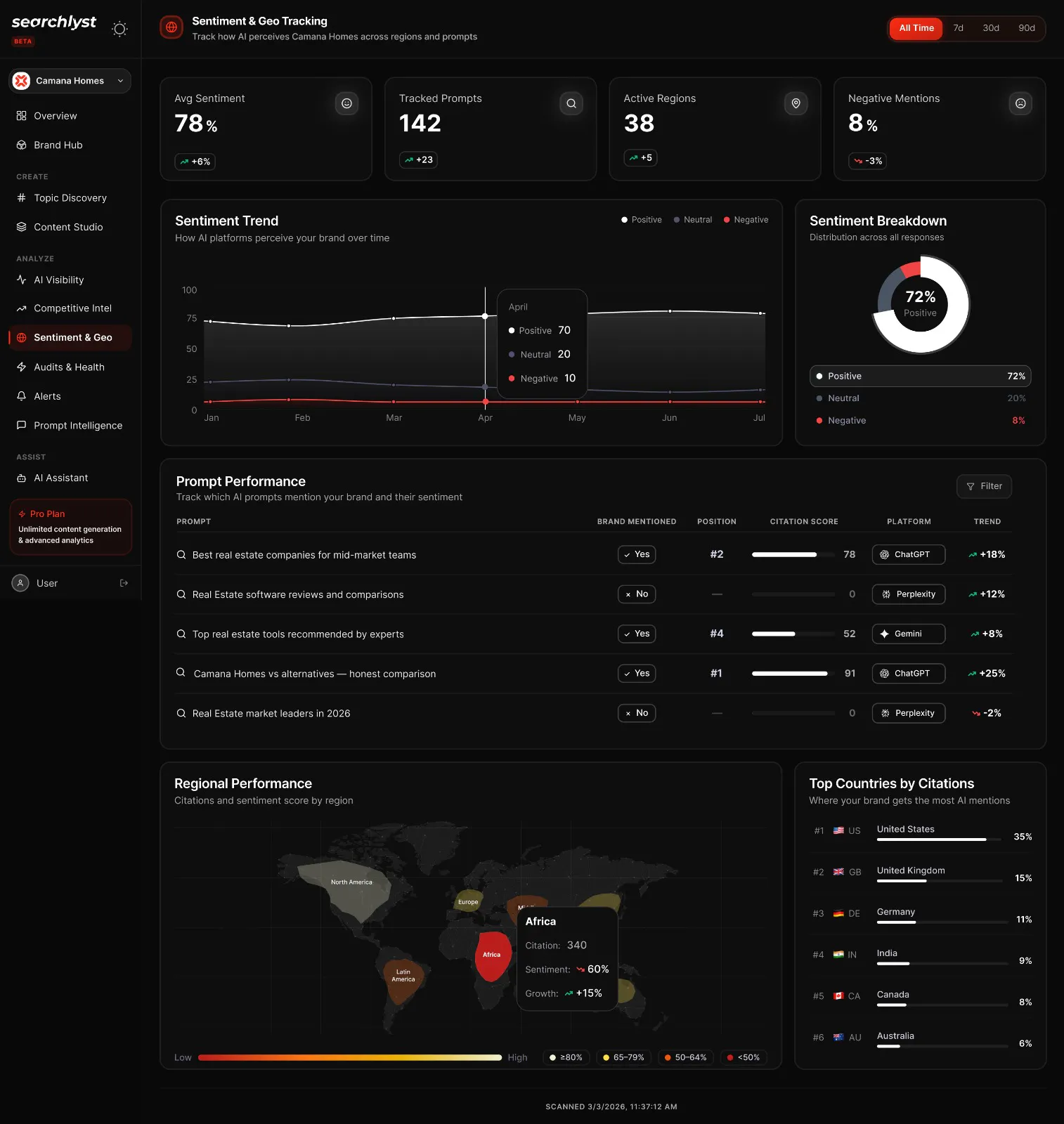The width and height of the screenshot is (1064, 1124).
Task: Toggle Positive series in Sentiment Trend legend
Action: (x=641, y=220)
